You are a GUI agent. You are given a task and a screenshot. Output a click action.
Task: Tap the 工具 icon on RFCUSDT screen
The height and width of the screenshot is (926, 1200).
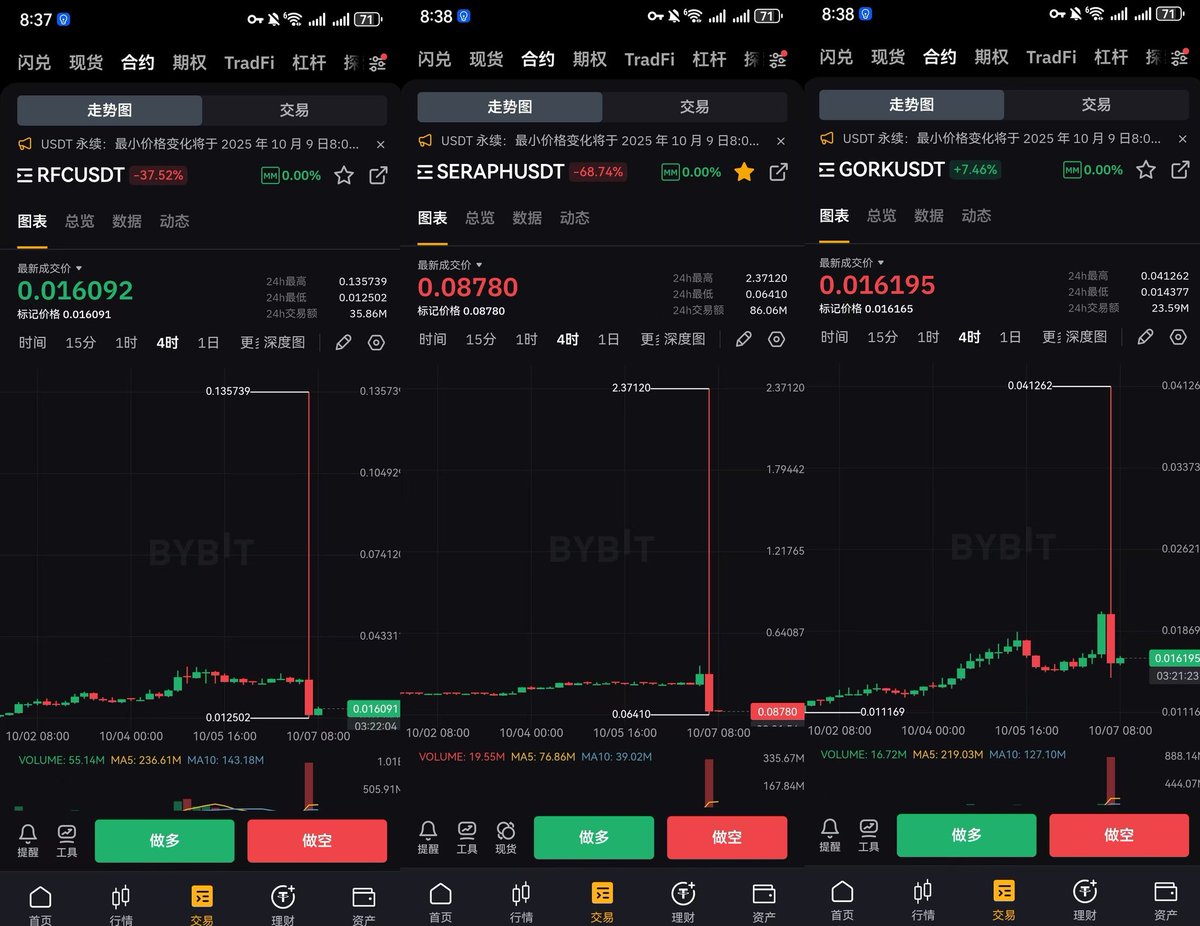point(67,841)
